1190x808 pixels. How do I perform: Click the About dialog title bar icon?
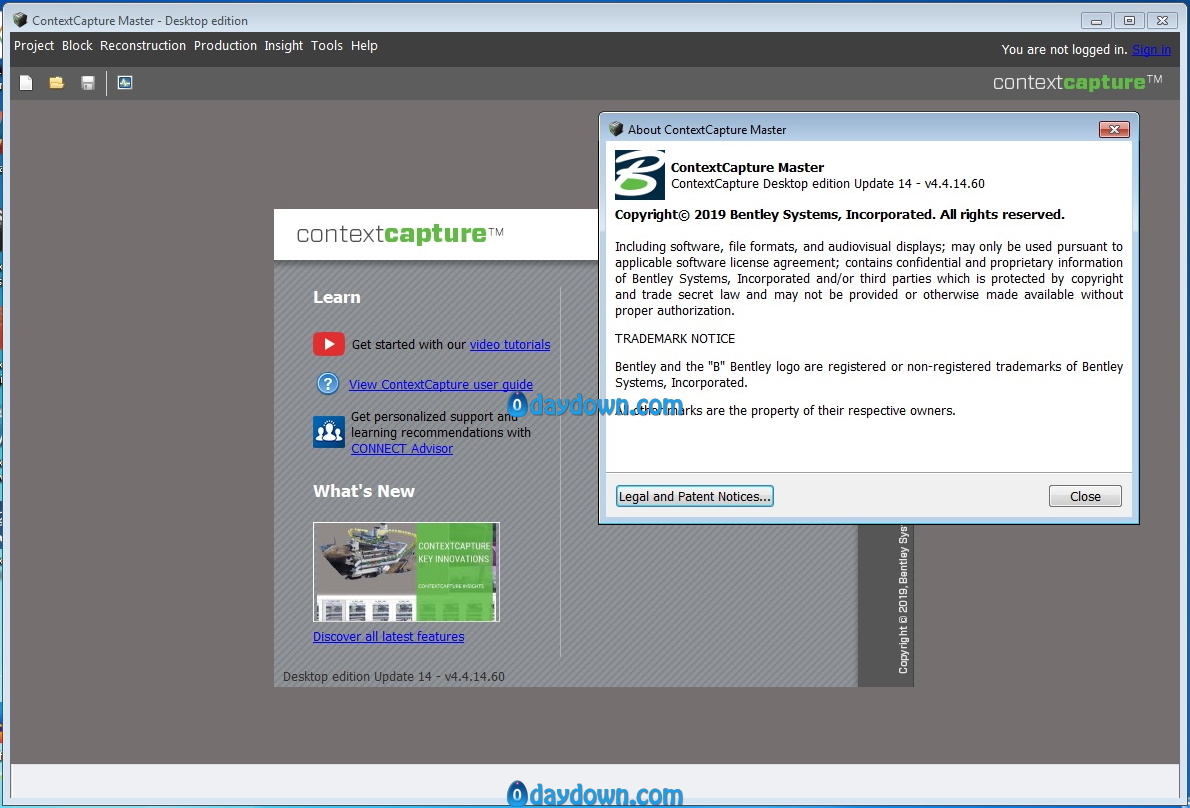(x=616, y=130)
